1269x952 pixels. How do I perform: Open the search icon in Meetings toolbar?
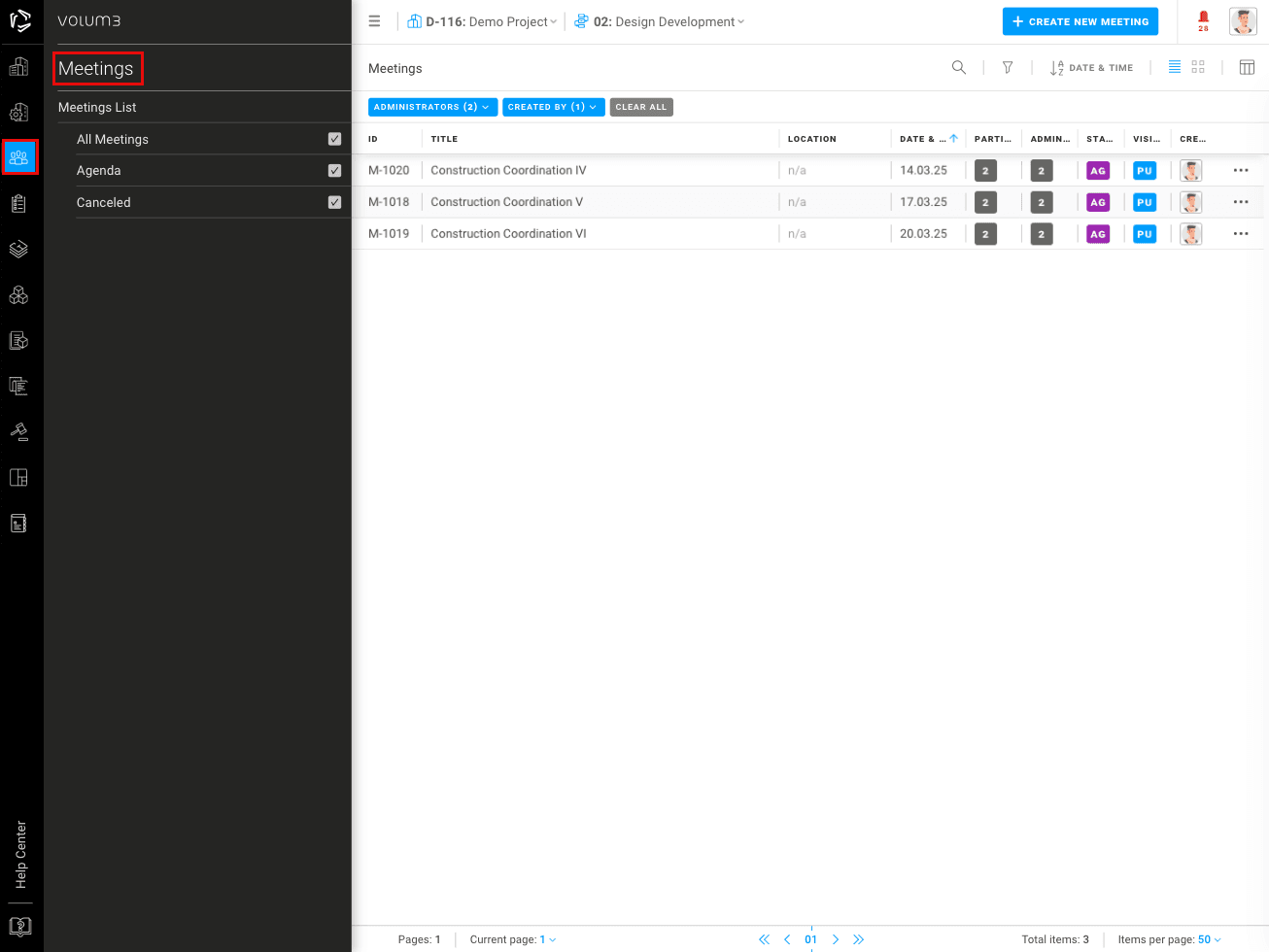958,68
